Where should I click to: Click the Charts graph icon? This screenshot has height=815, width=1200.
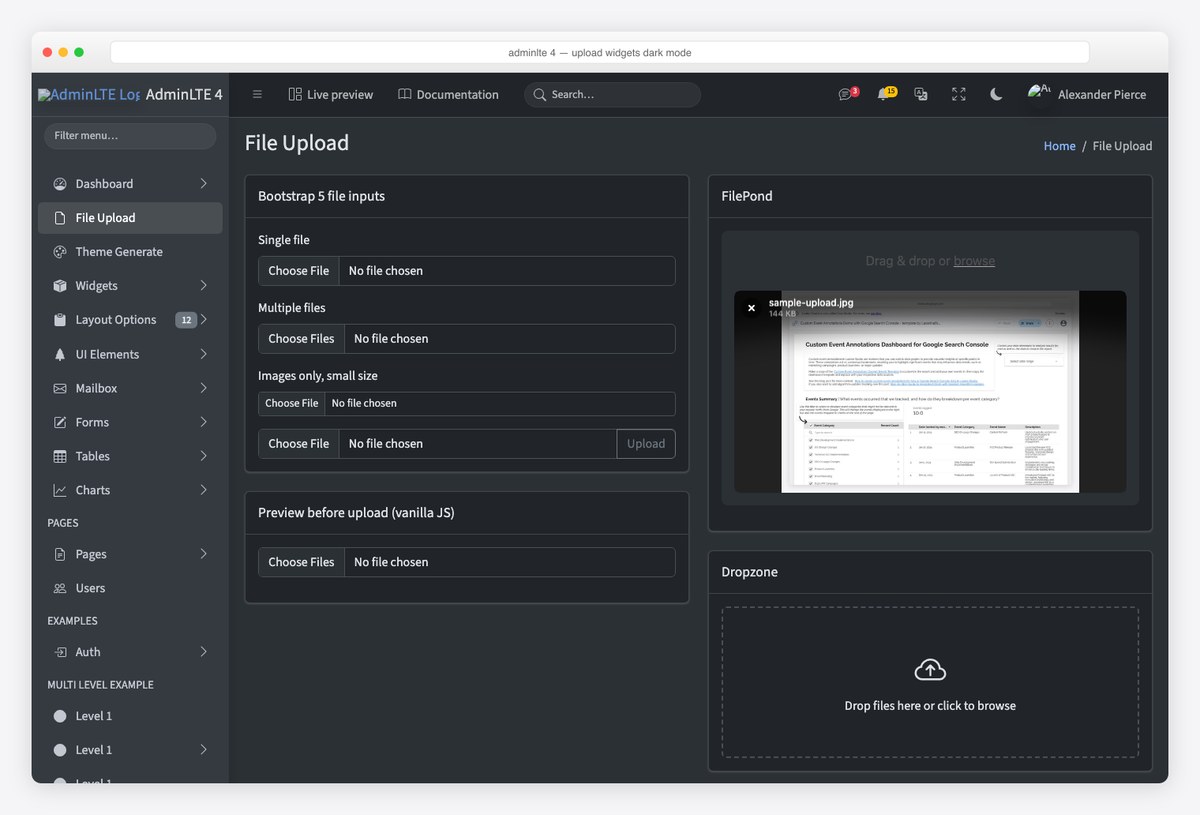pos(60,490)
